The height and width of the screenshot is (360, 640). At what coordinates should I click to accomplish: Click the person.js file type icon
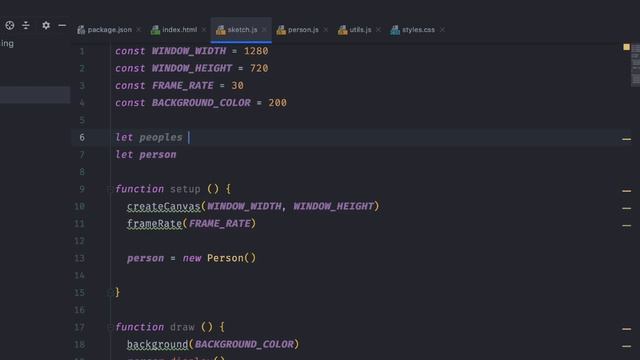(x=281, y=30)
